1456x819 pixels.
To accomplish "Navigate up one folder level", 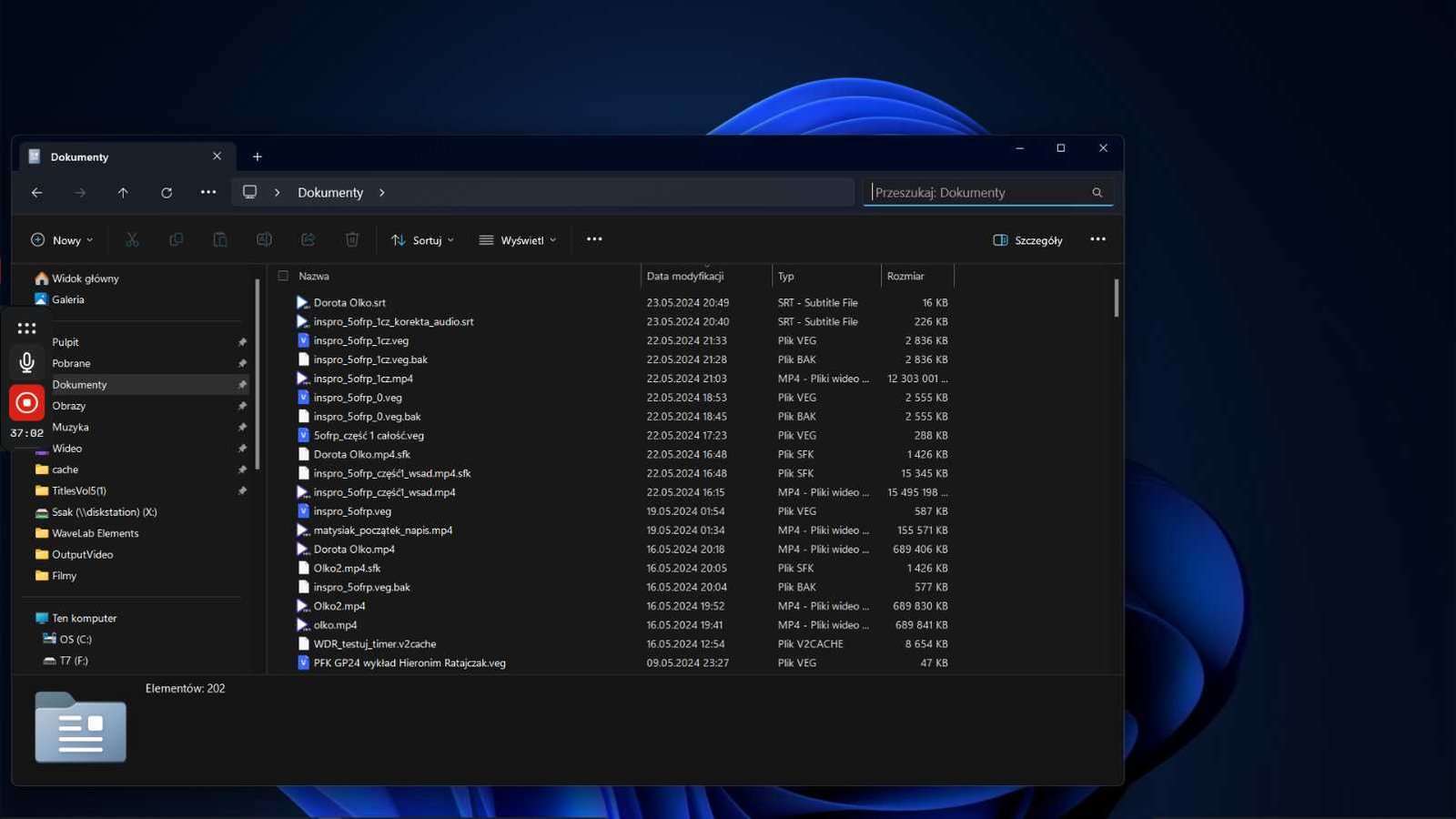I will pos(123,193).
